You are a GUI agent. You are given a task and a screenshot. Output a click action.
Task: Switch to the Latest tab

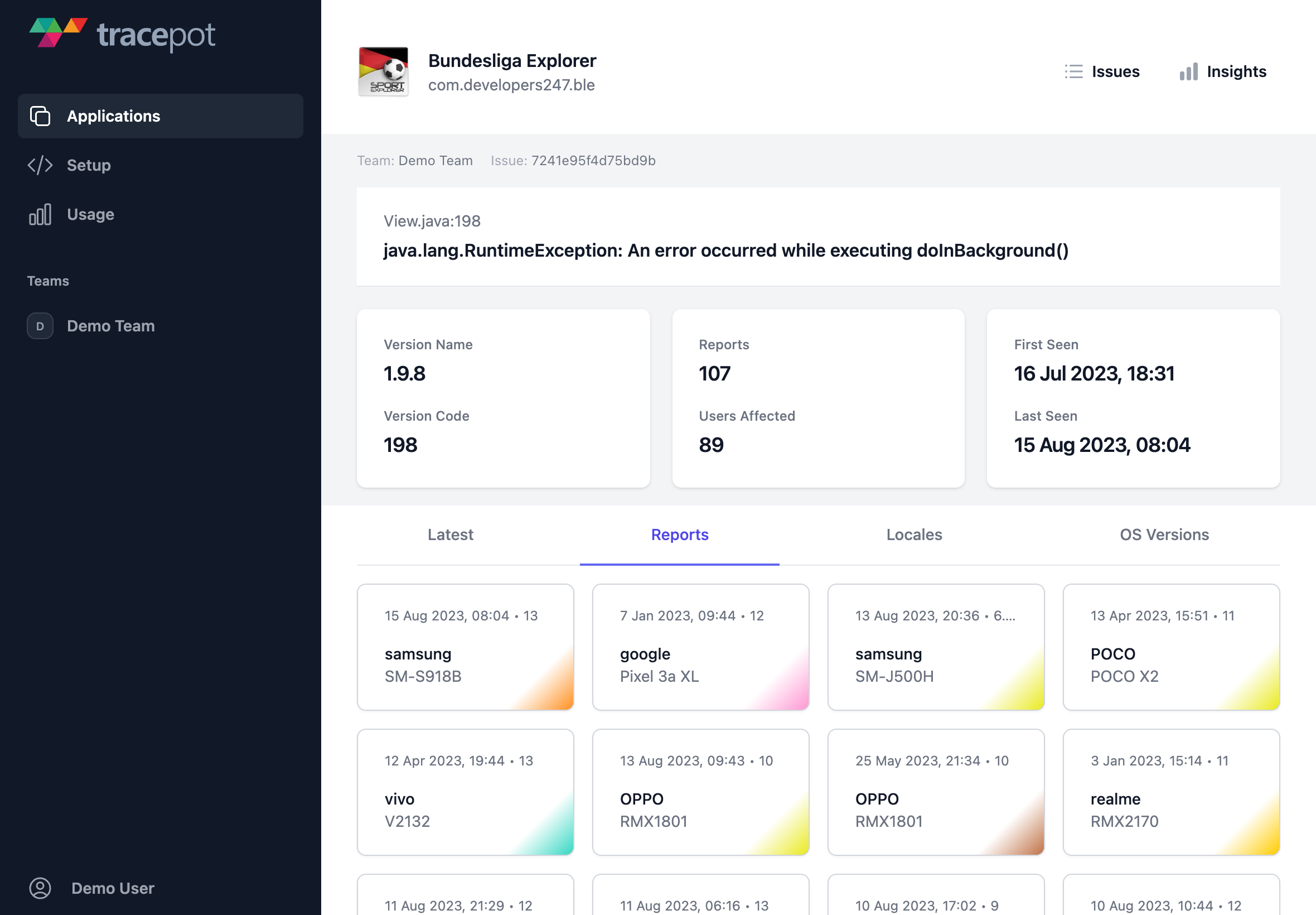451,534
